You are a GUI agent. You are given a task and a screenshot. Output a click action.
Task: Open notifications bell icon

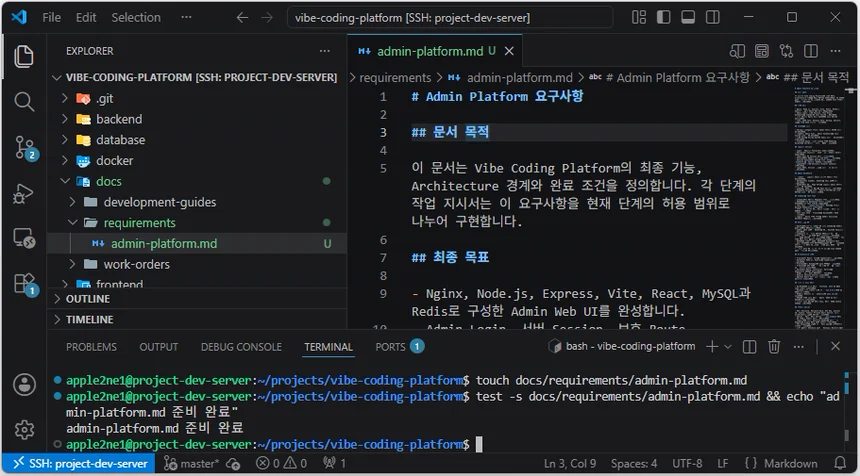840,463
